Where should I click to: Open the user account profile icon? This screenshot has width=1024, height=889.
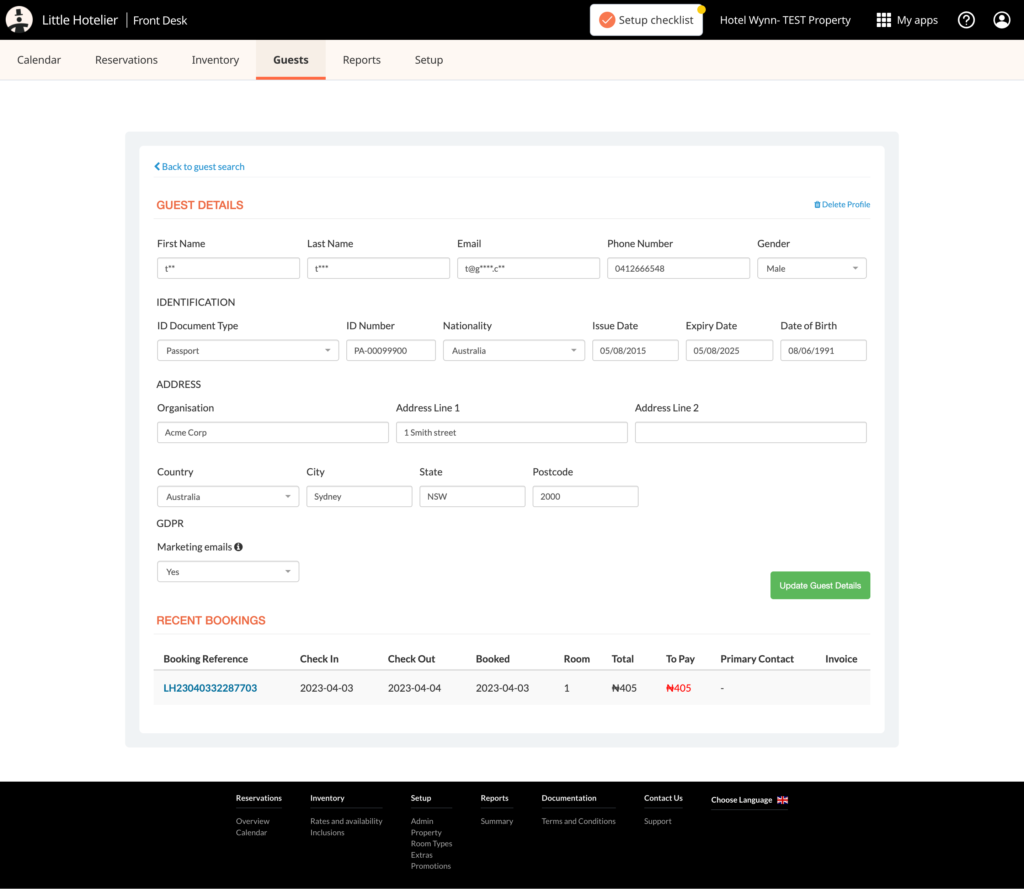click(1001, 20)
